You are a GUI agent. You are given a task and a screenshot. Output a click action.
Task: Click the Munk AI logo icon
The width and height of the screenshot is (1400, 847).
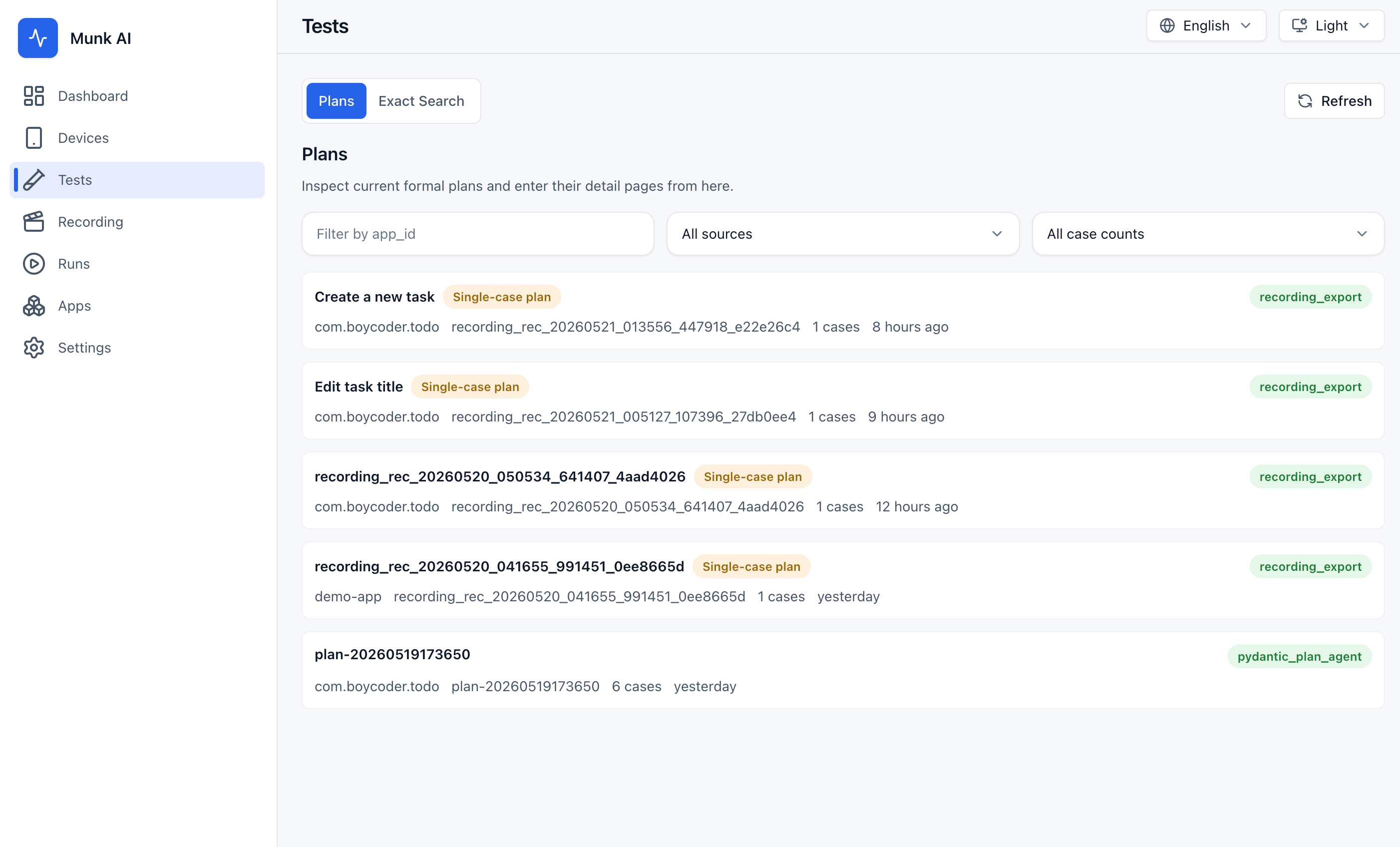tap(37, 38)
